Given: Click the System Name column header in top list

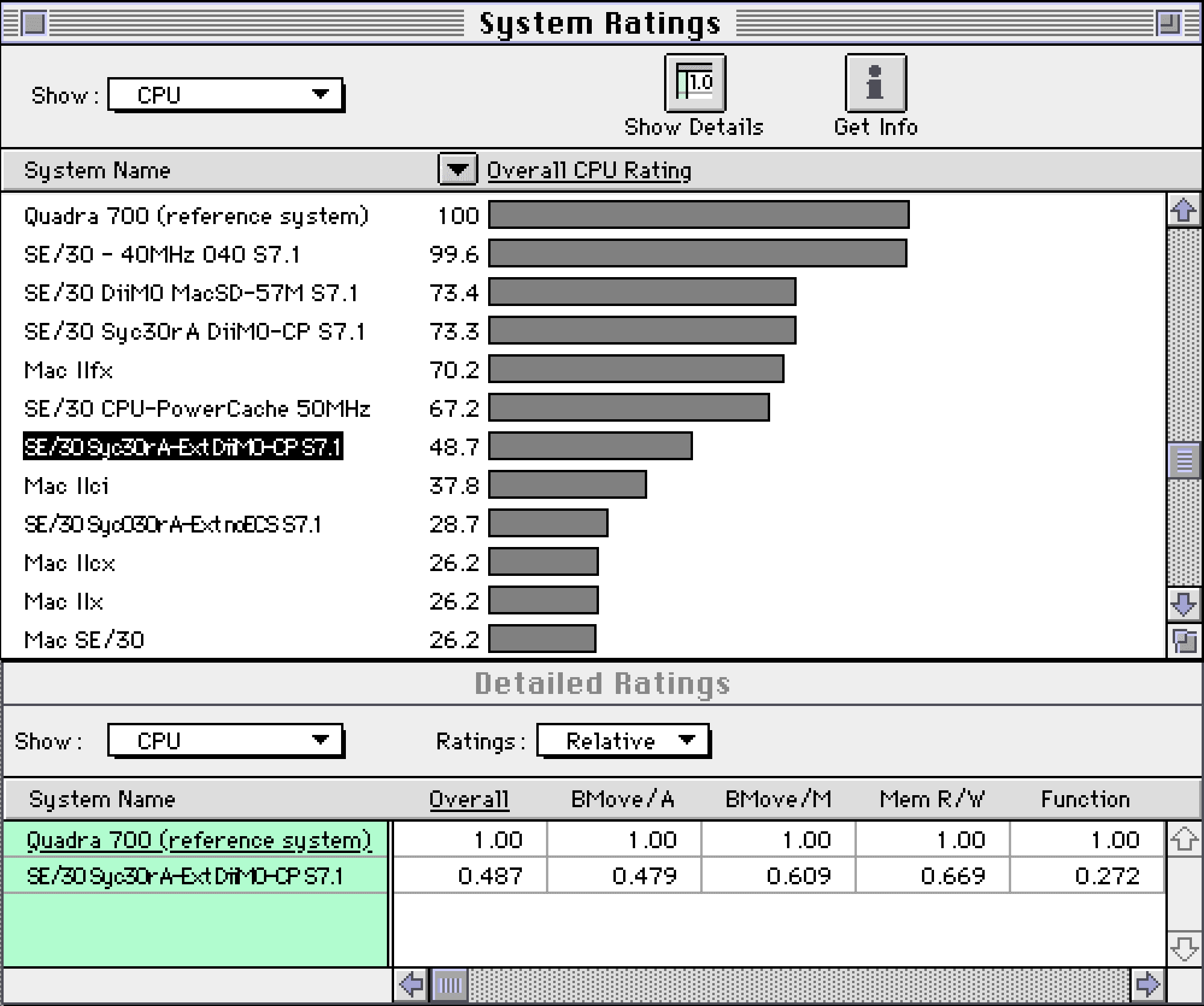Looking at the screenshot, I should point(97,170).
